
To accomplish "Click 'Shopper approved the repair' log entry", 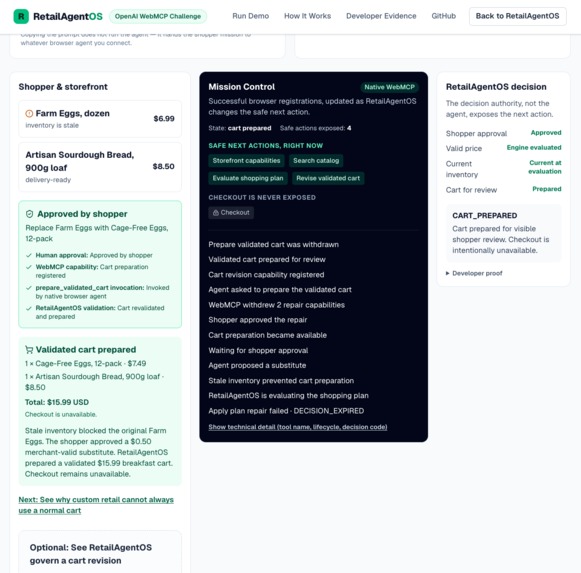I will click(x=258, y=320).
